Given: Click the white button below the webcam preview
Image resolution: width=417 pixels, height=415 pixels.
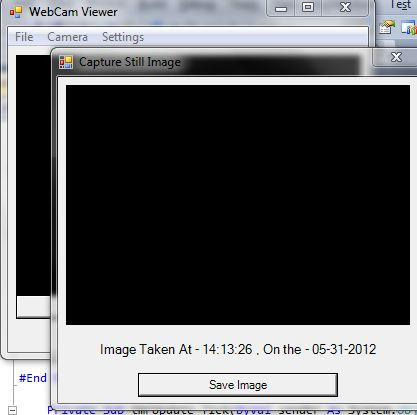Looking at the screenshot, I should tap(34, 307).
